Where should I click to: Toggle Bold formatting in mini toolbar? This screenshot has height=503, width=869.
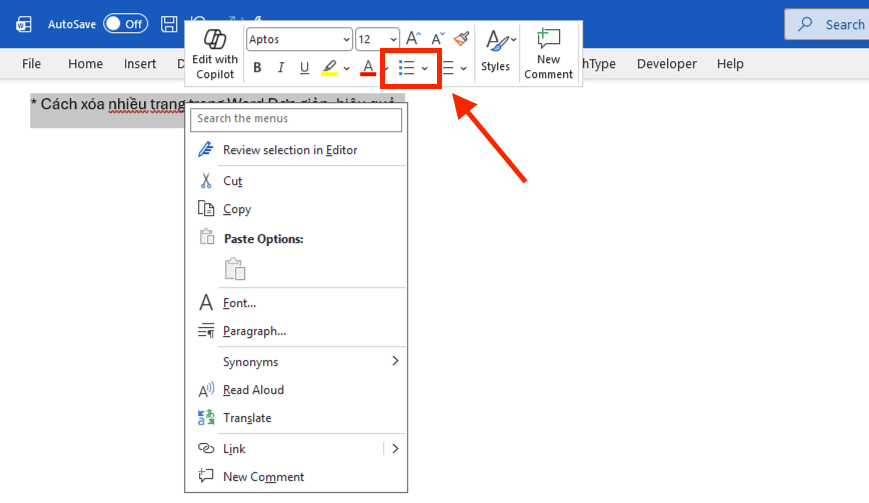257,68
